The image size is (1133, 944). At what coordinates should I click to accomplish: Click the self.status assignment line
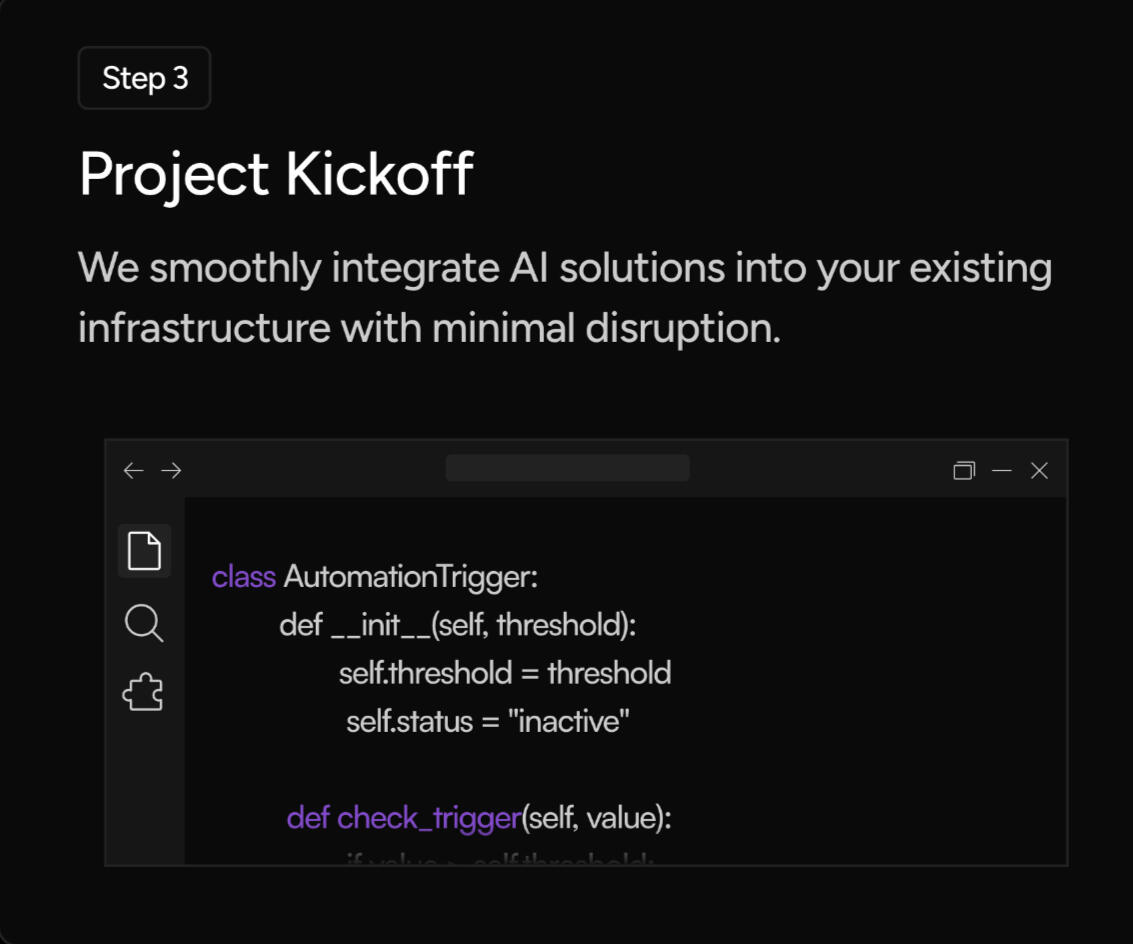(488, 721)
